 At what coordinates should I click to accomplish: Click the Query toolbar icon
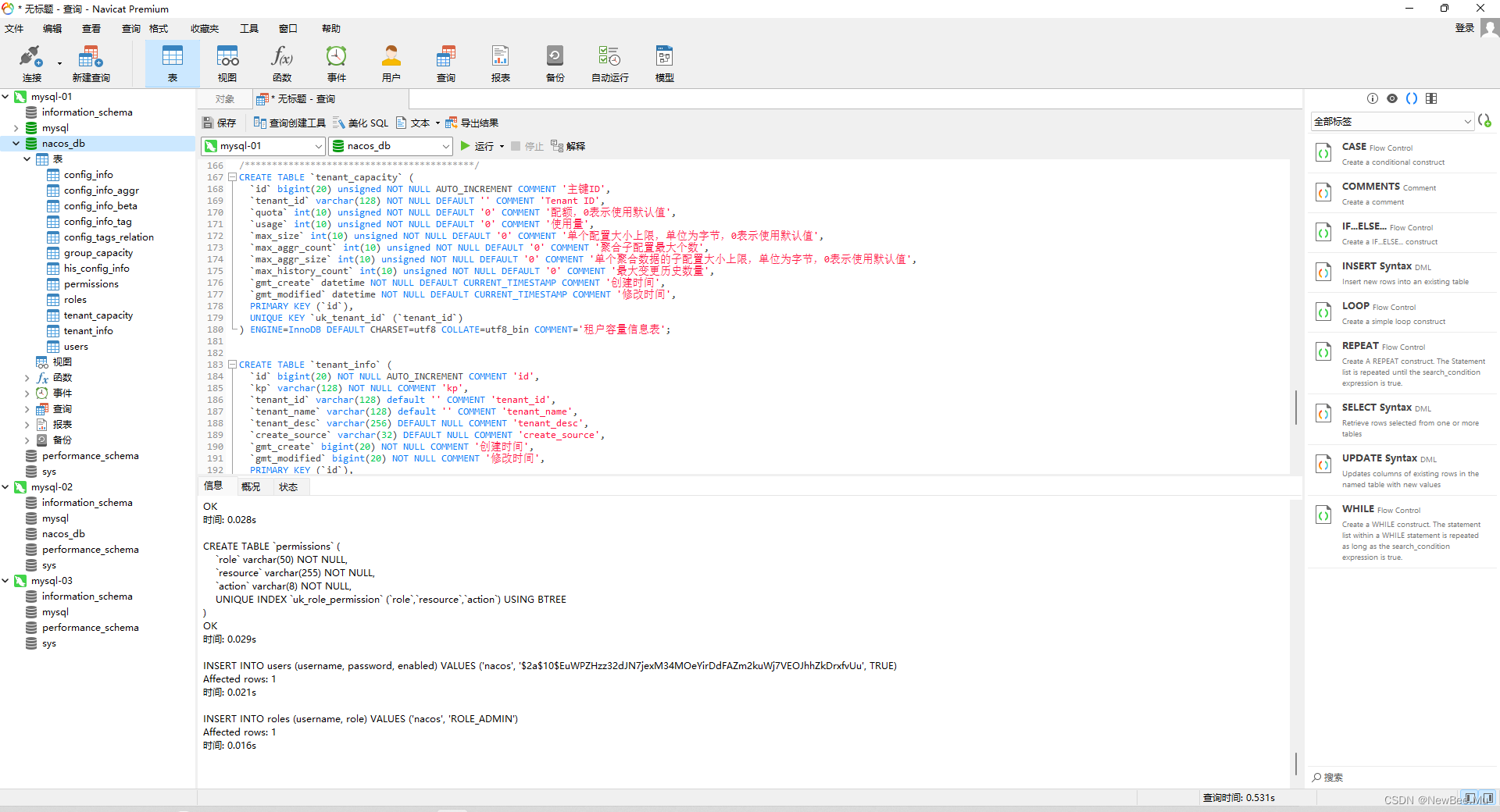point(446,64)
